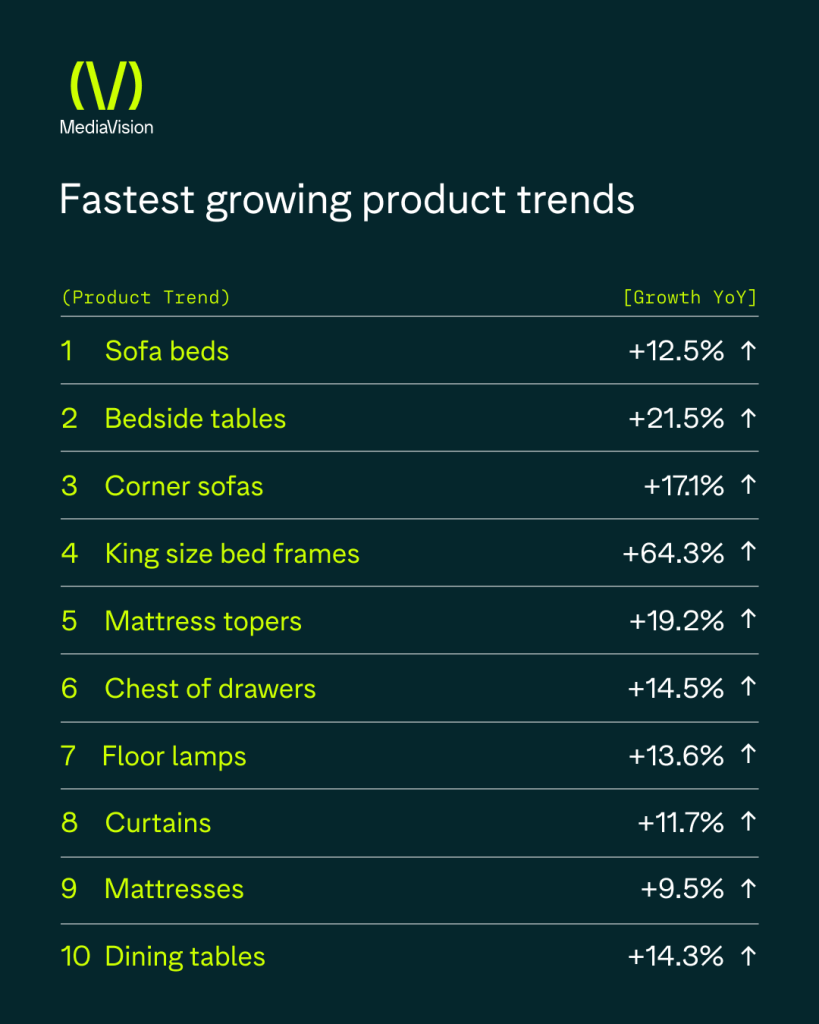Click the up arrow next to +21.5%
The width and height of the screenshot is (819, 1024).
(747, 418)
